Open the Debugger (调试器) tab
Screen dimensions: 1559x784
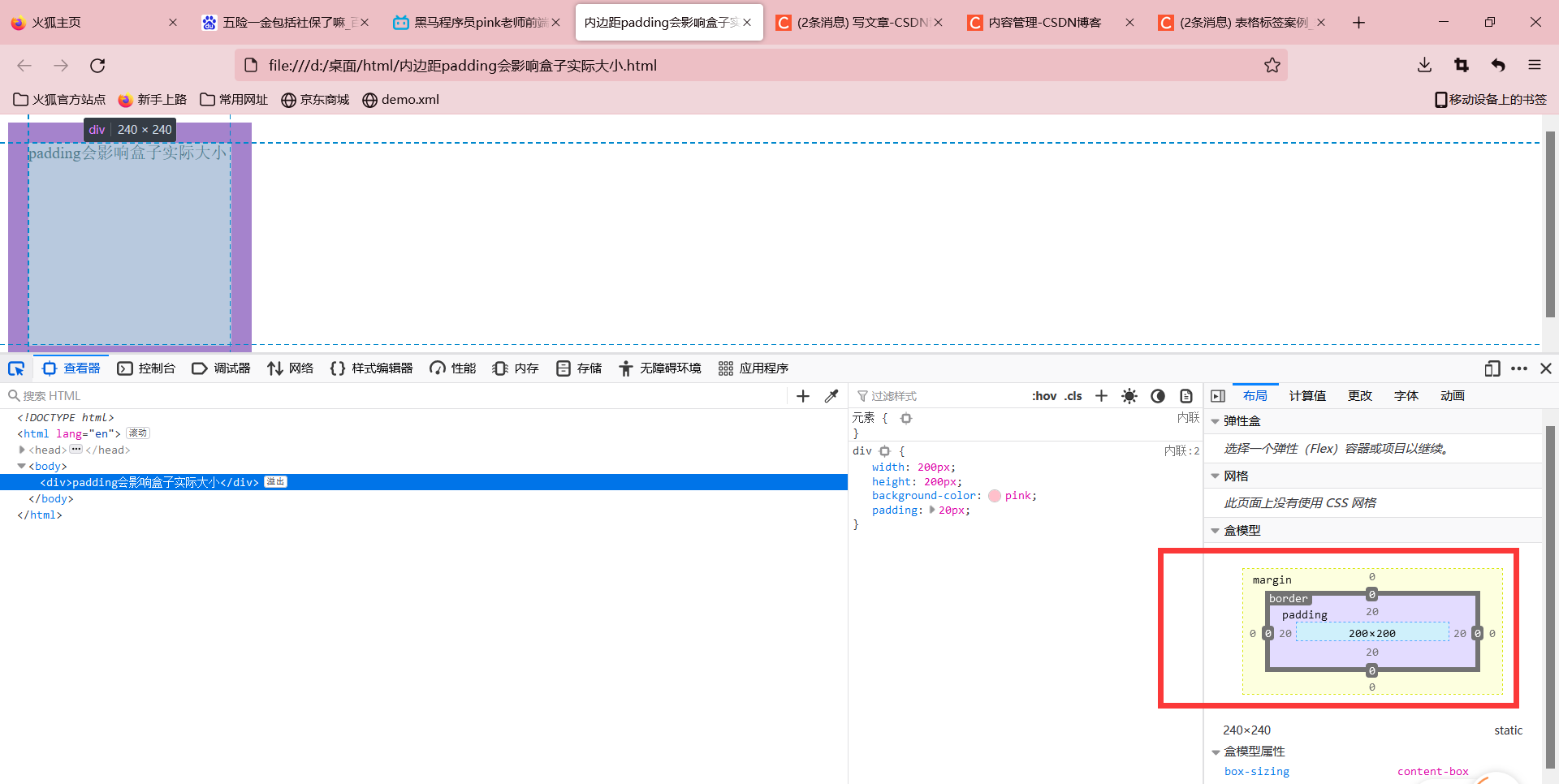click(x=221, y=368)
